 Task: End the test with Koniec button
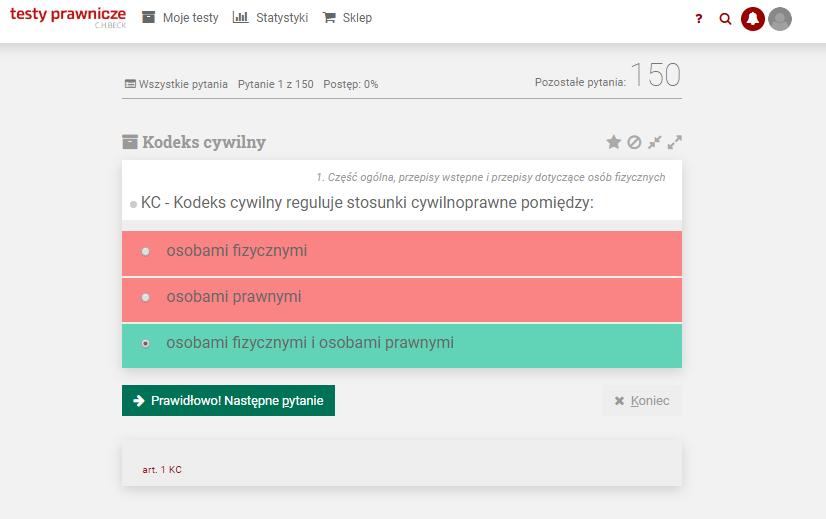point(642,401)
